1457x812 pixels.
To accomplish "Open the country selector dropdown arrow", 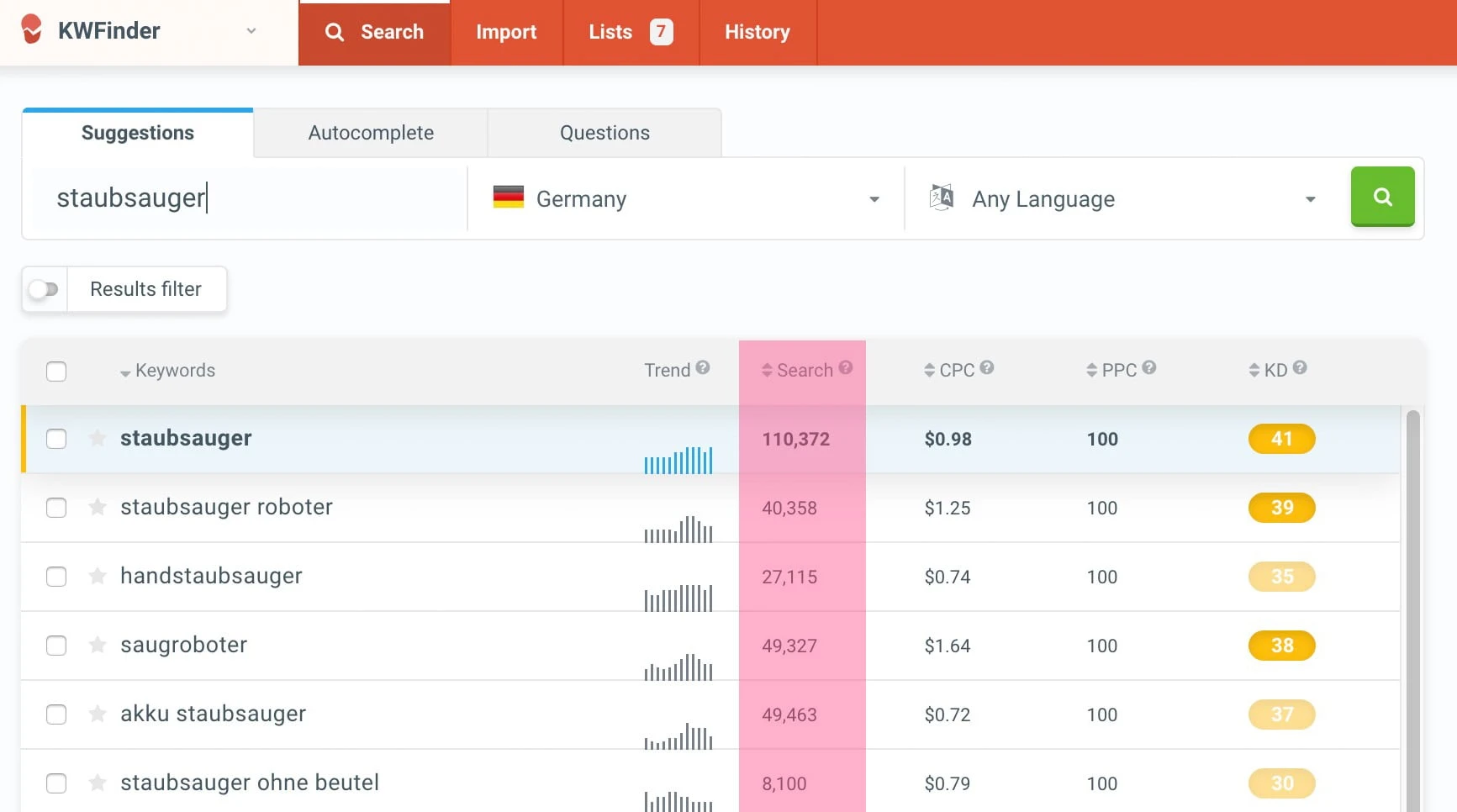I will (x=874, y=199).
